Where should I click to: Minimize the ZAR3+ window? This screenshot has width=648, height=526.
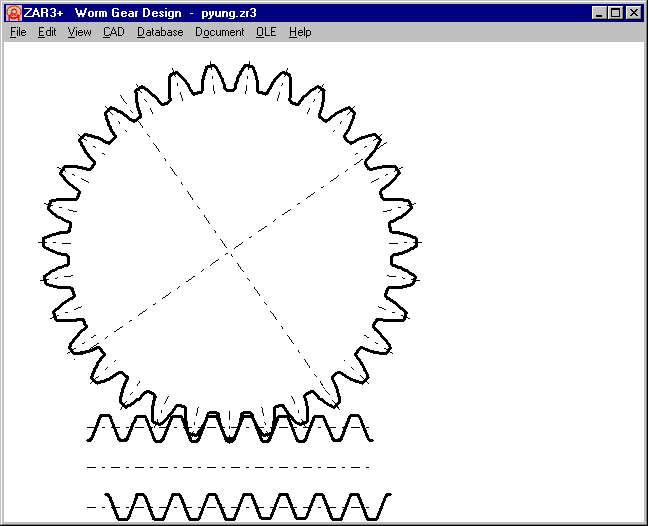[x=599, y=13]
